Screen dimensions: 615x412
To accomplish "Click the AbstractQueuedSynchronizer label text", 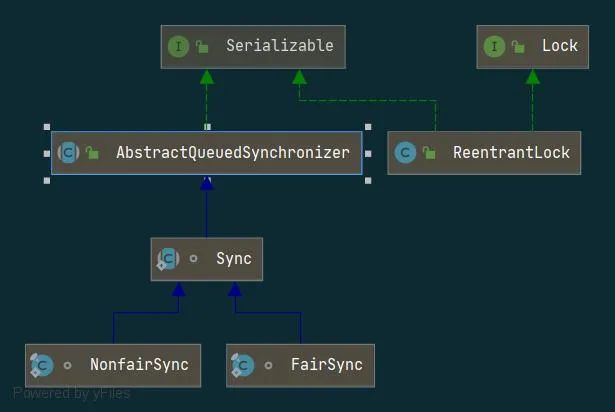I will point(233,153).
